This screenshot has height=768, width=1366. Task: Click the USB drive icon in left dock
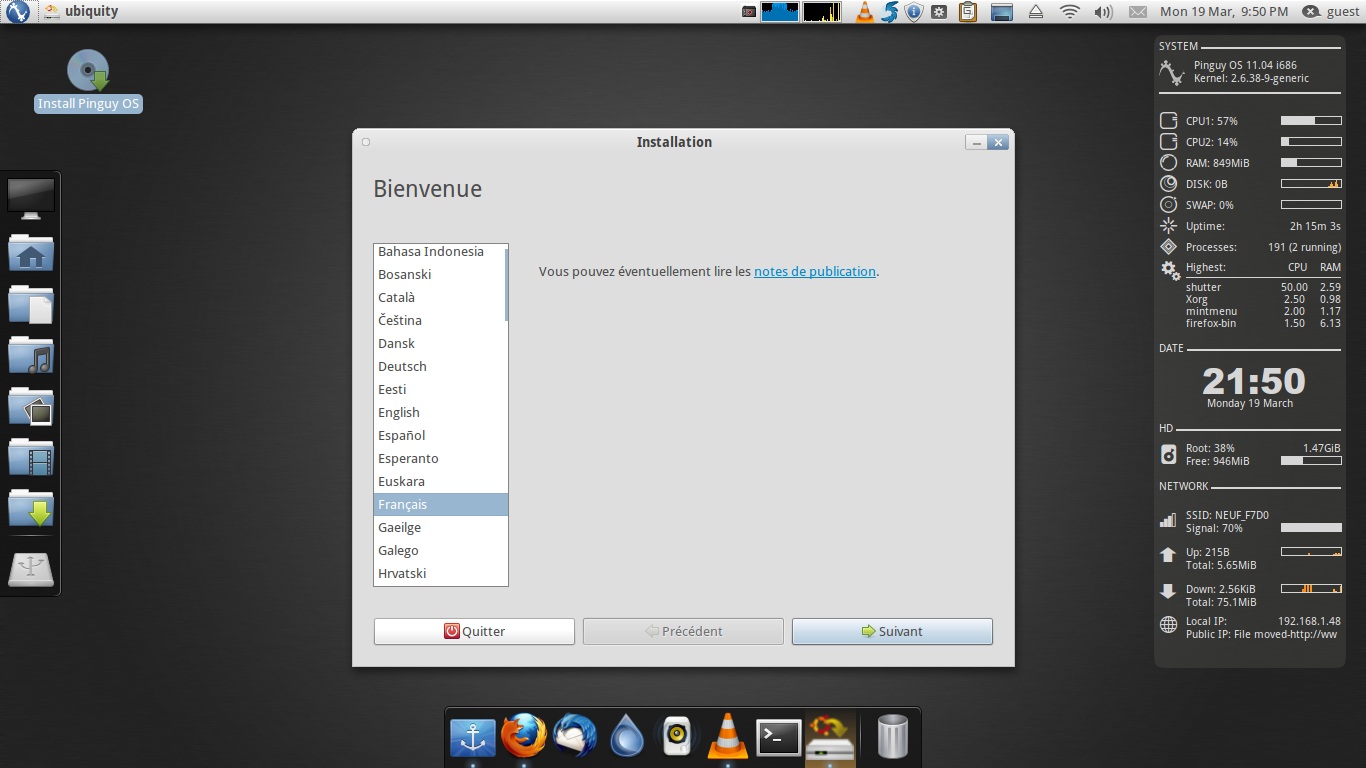pyautogui.click(x=31, y=569)
